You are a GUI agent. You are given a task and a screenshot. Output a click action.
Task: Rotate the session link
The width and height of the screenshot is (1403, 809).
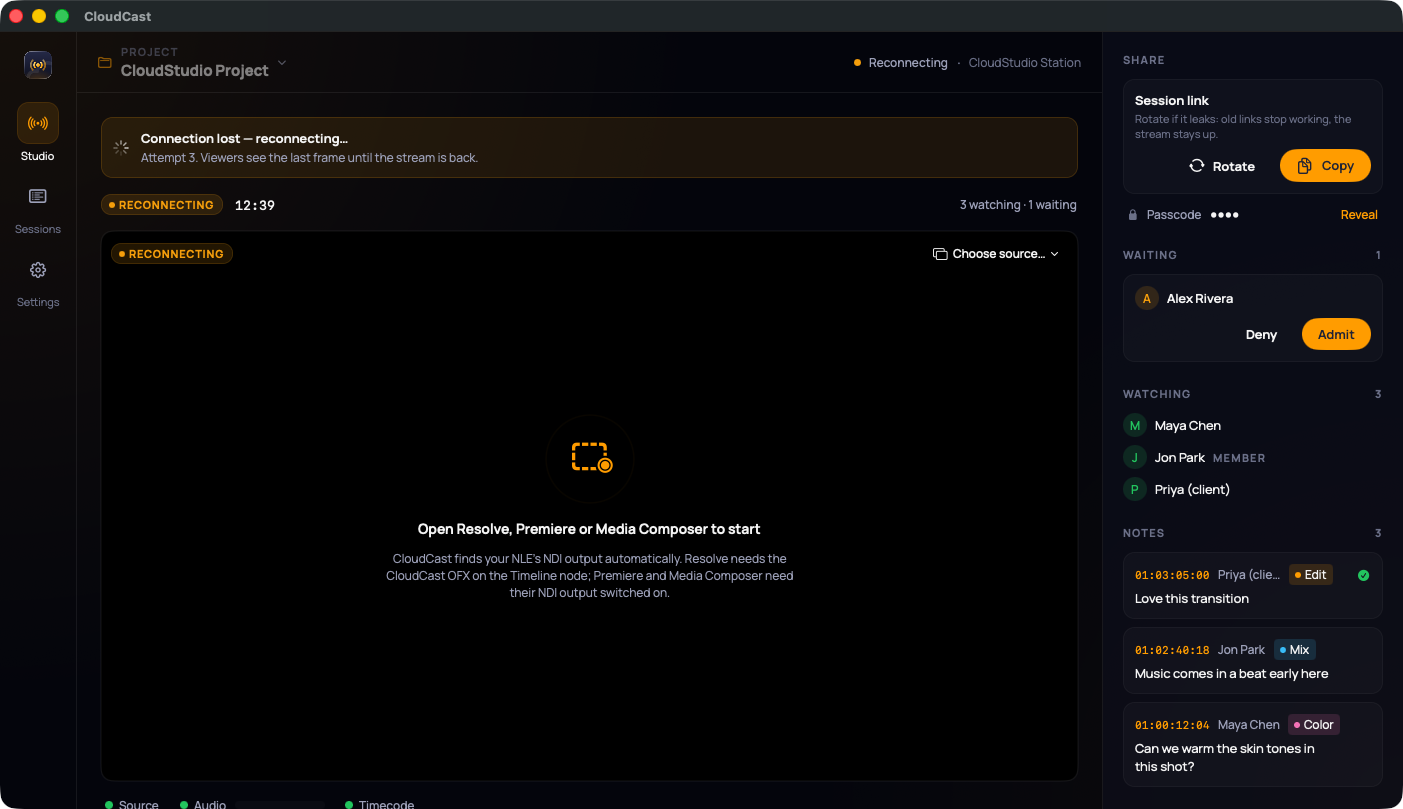coord(1222,166)
